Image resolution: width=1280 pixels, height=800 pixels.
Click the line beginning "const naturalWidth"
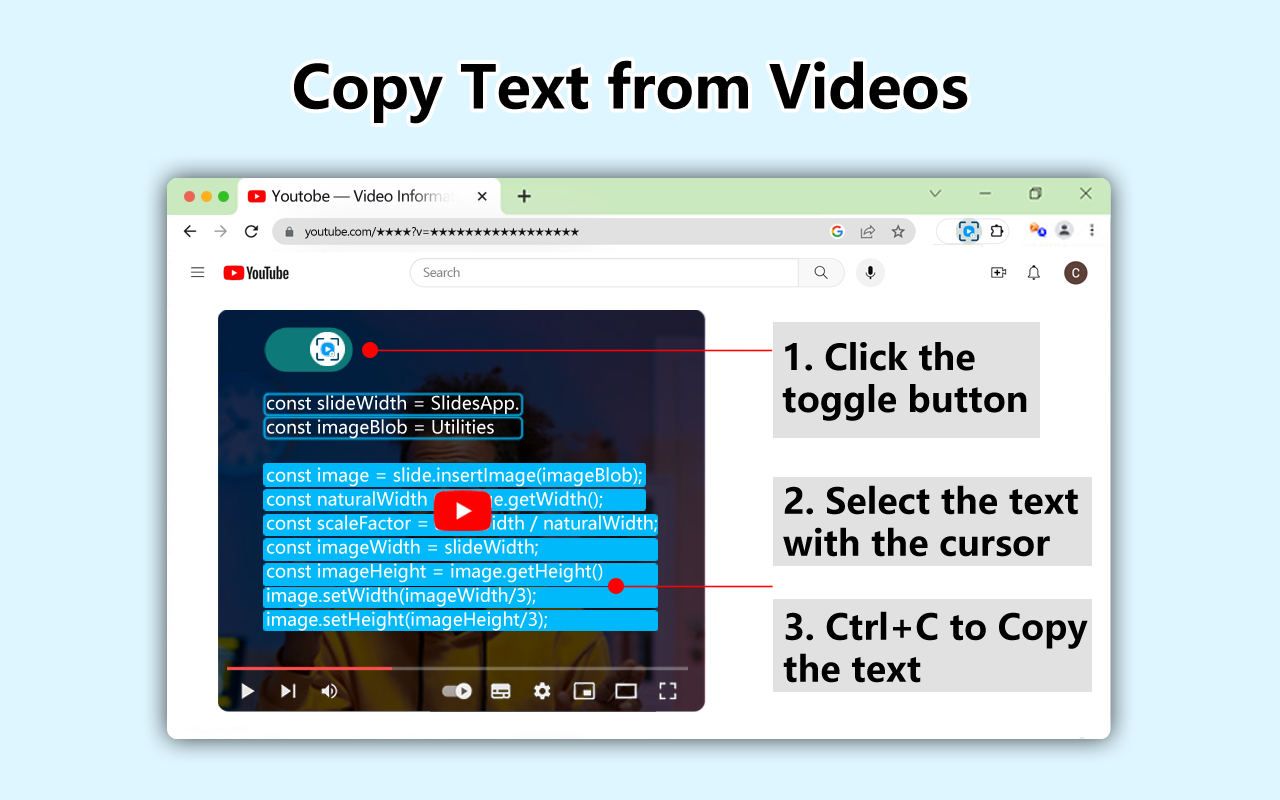tap(455, 500)
